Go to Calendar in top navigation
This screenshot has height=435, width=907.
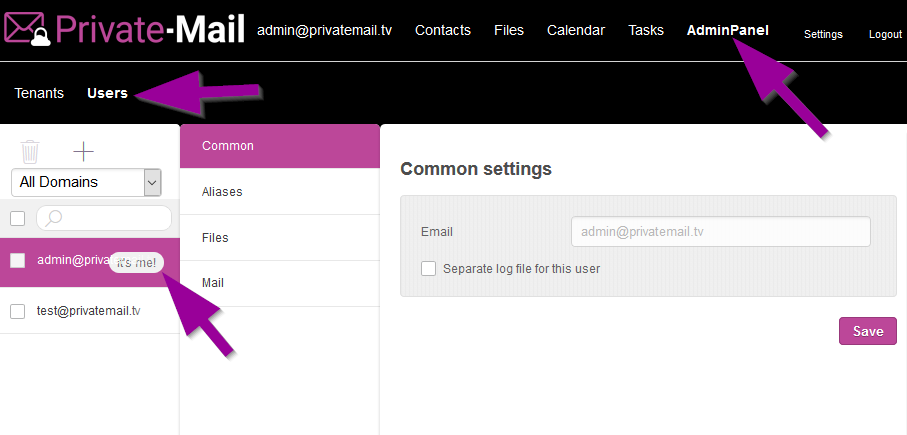click(x=575, y=30)
